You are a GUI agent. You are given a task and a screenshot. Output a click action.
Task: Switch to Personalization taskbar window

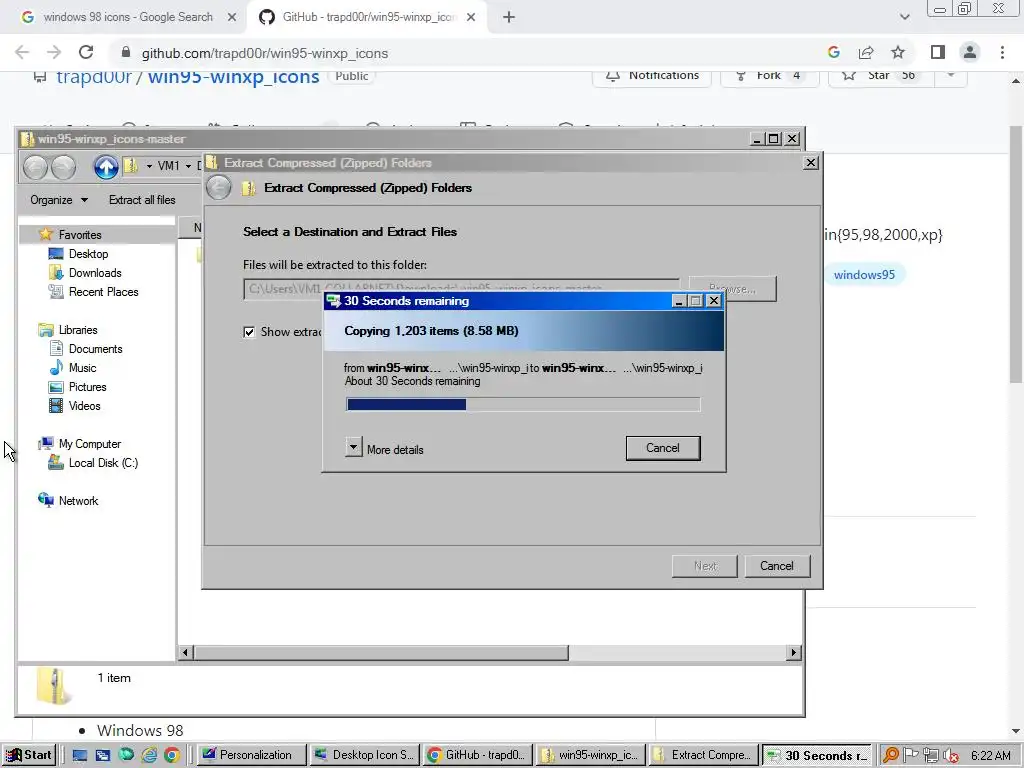251,755
